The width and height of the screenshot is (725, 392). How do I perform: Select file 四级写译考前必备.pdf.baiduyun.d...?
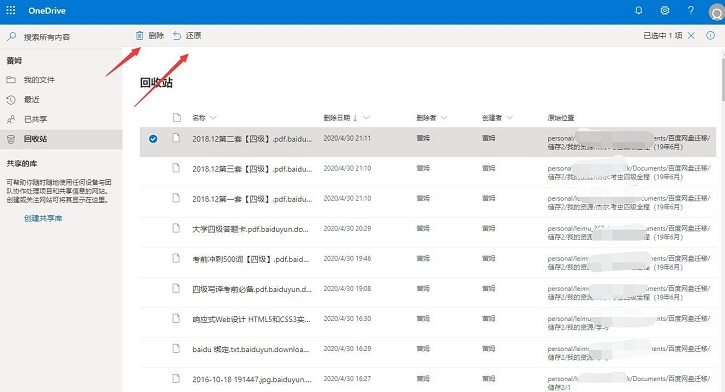tap(252, 289)
